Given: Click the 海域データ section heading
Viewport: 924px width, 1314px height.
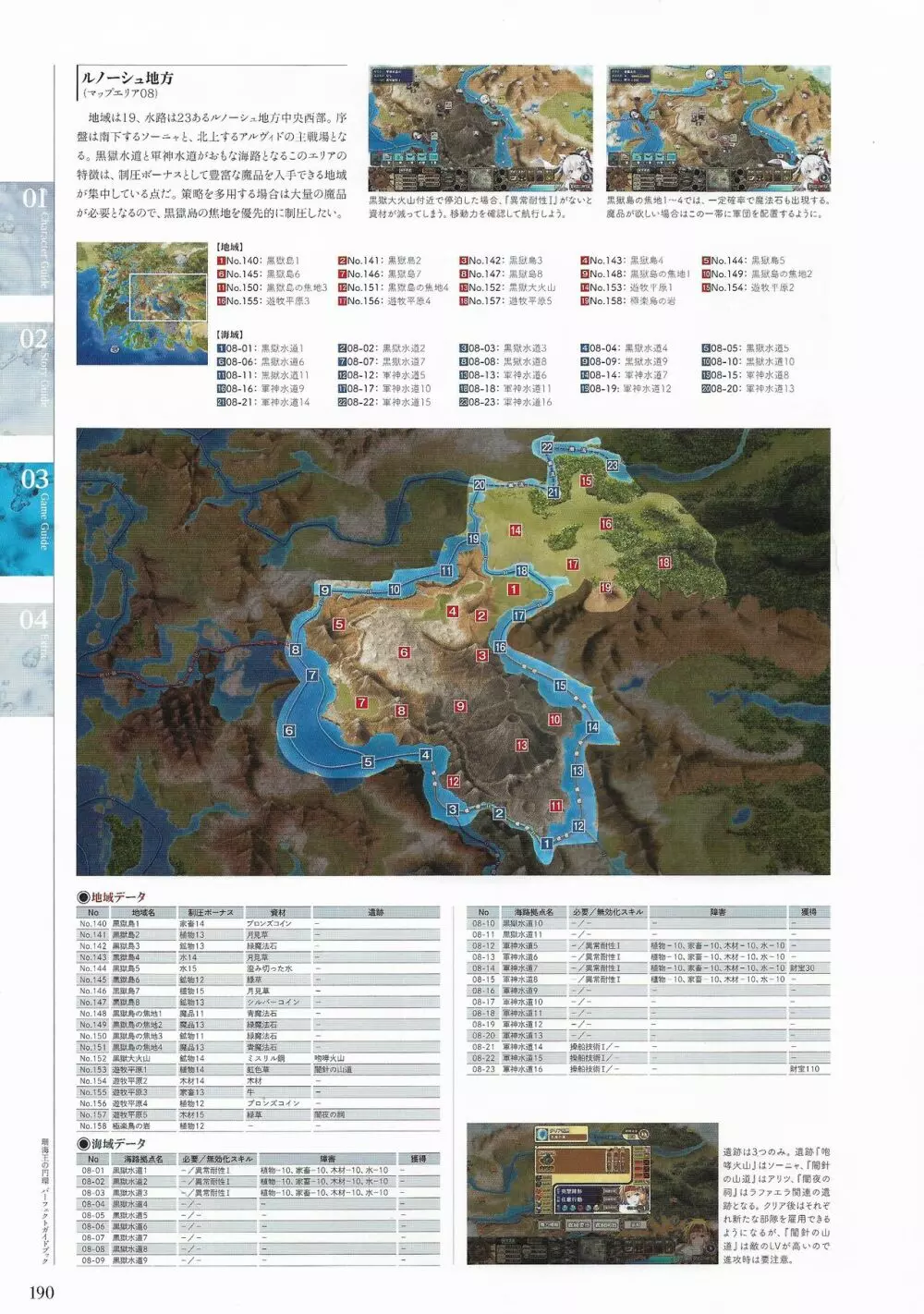Looking at the screenshot, I should point(112,1144).
